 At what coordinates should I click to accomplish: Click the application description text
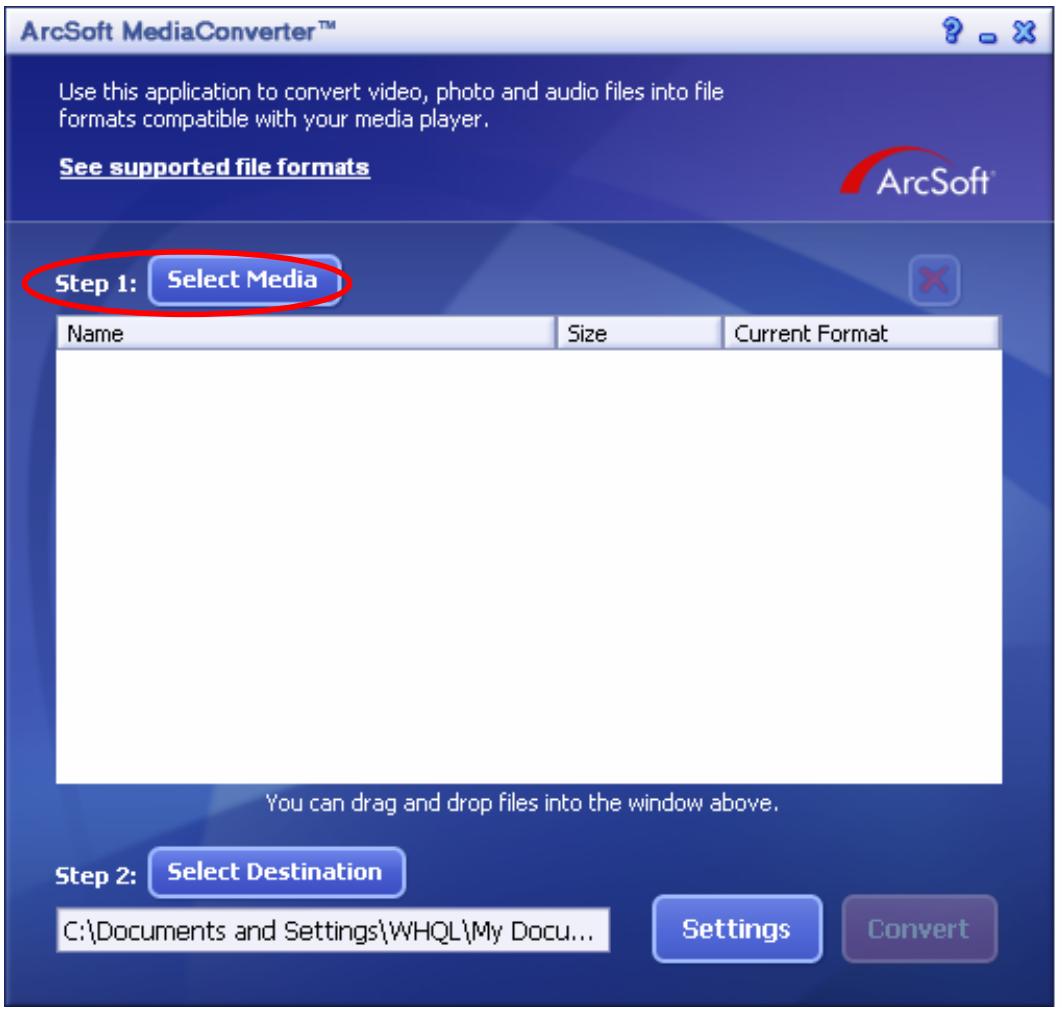[x=391, y=105]
